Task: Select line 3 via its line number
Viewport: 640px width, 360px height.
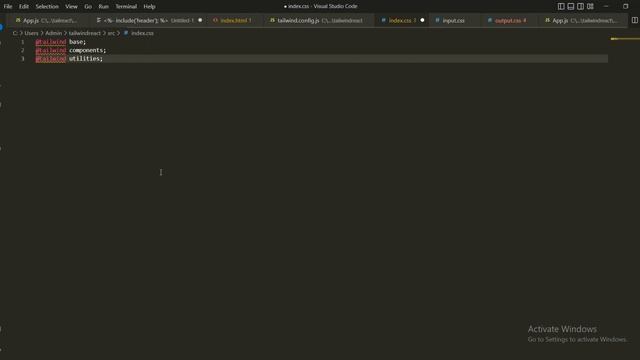Action: [x=22, y=59]
